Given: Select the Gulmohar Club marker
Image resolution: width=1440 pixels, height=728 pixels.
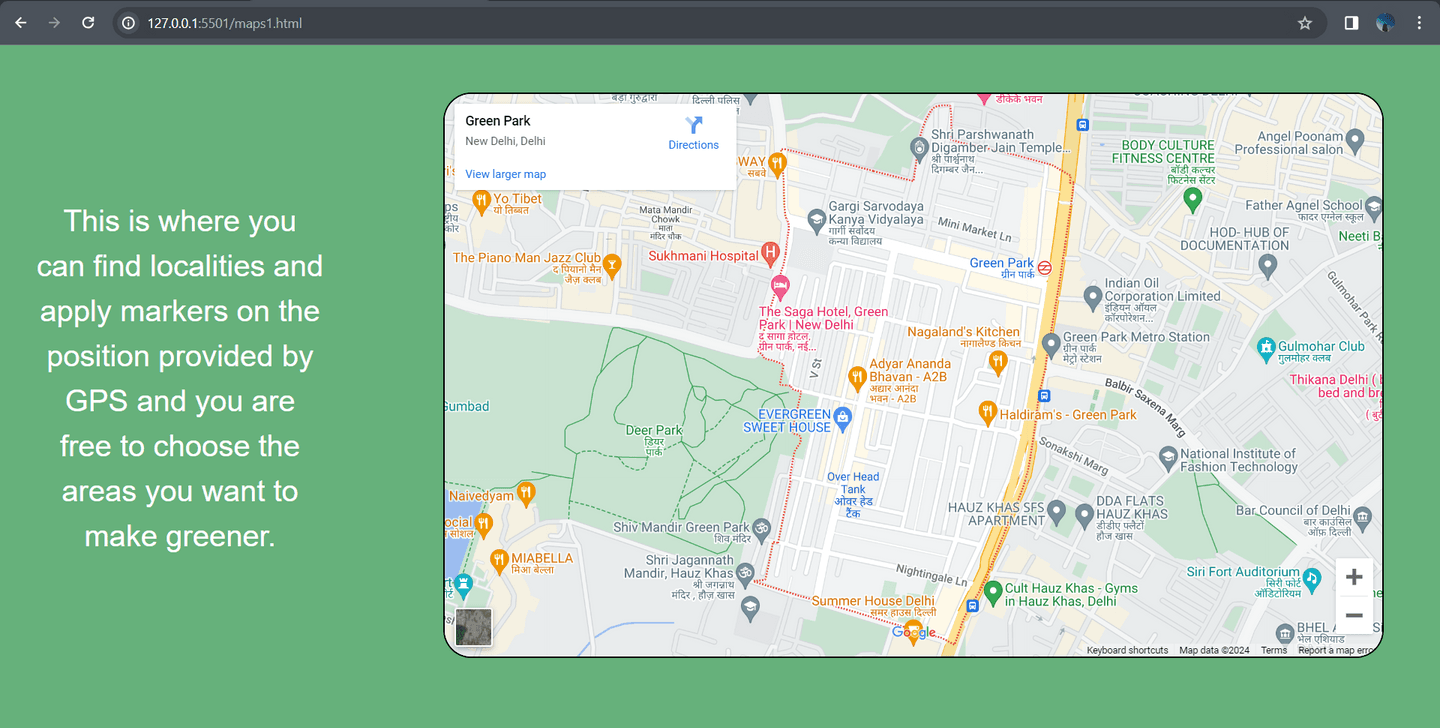Looking at the screenshot, I should click(x=1267, y=349).
